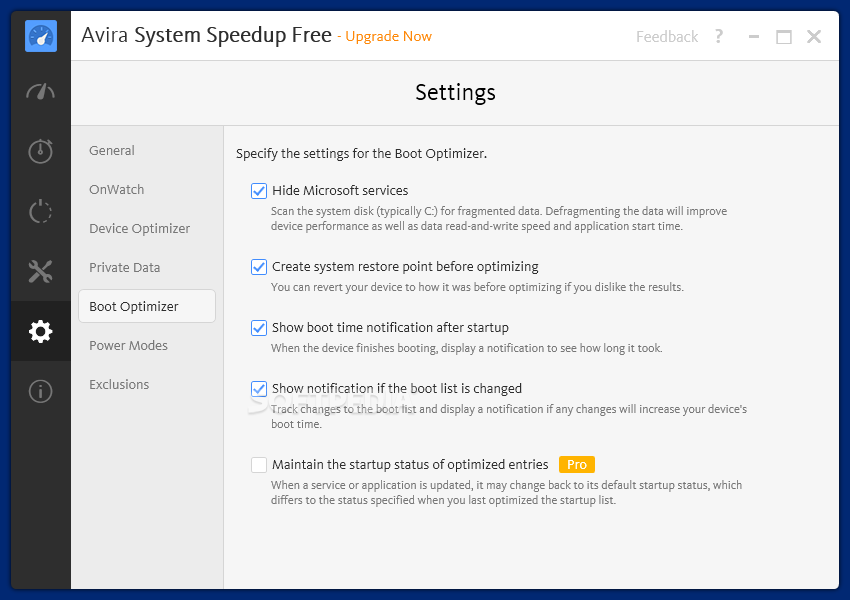The image size is (850, 600).
Task: Click the 'You can revert your device' description
Action: coord(477,287)
